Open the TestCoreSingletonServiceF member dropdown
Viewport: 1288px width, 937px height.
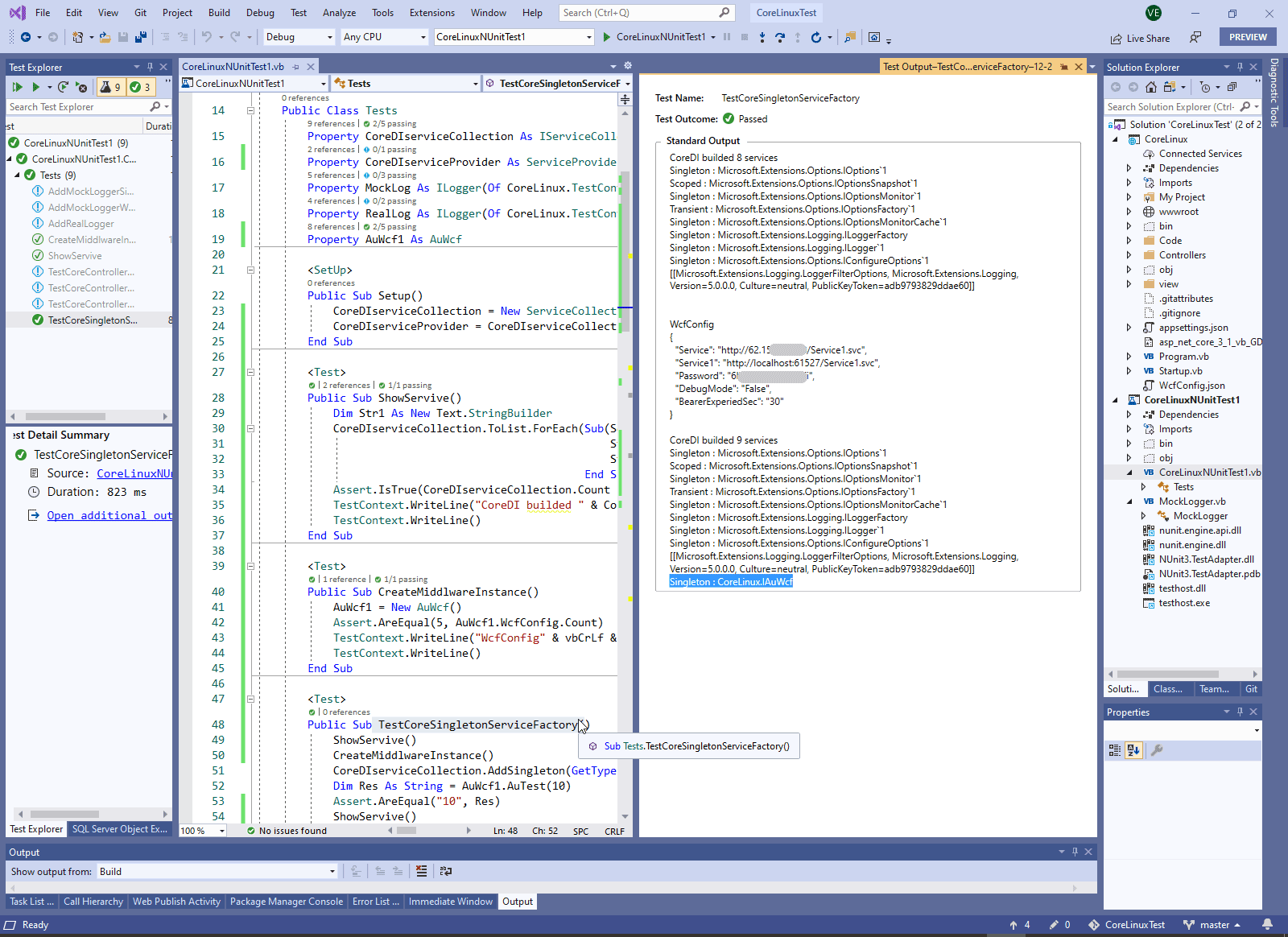tap(559, 84)
